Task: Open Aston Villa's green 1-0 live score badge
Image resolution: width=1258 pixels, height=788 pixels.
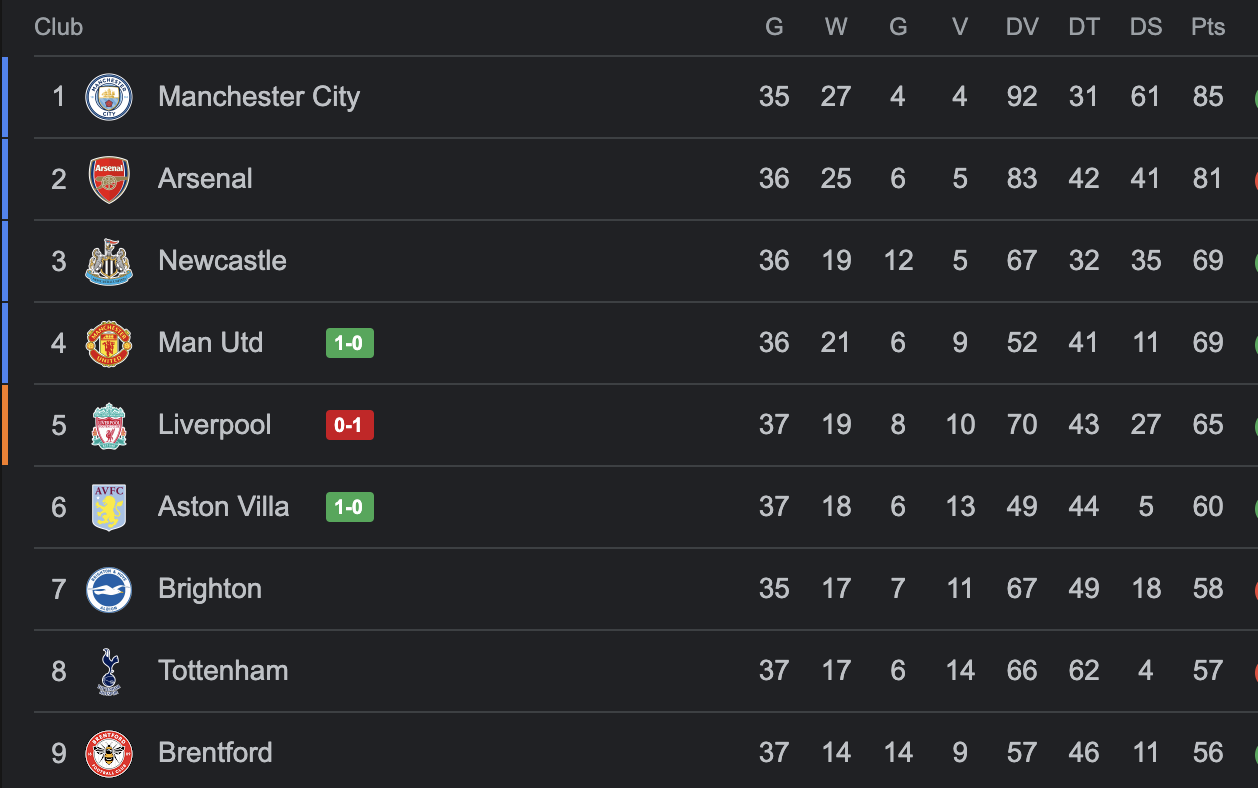Action: [349, 507]
